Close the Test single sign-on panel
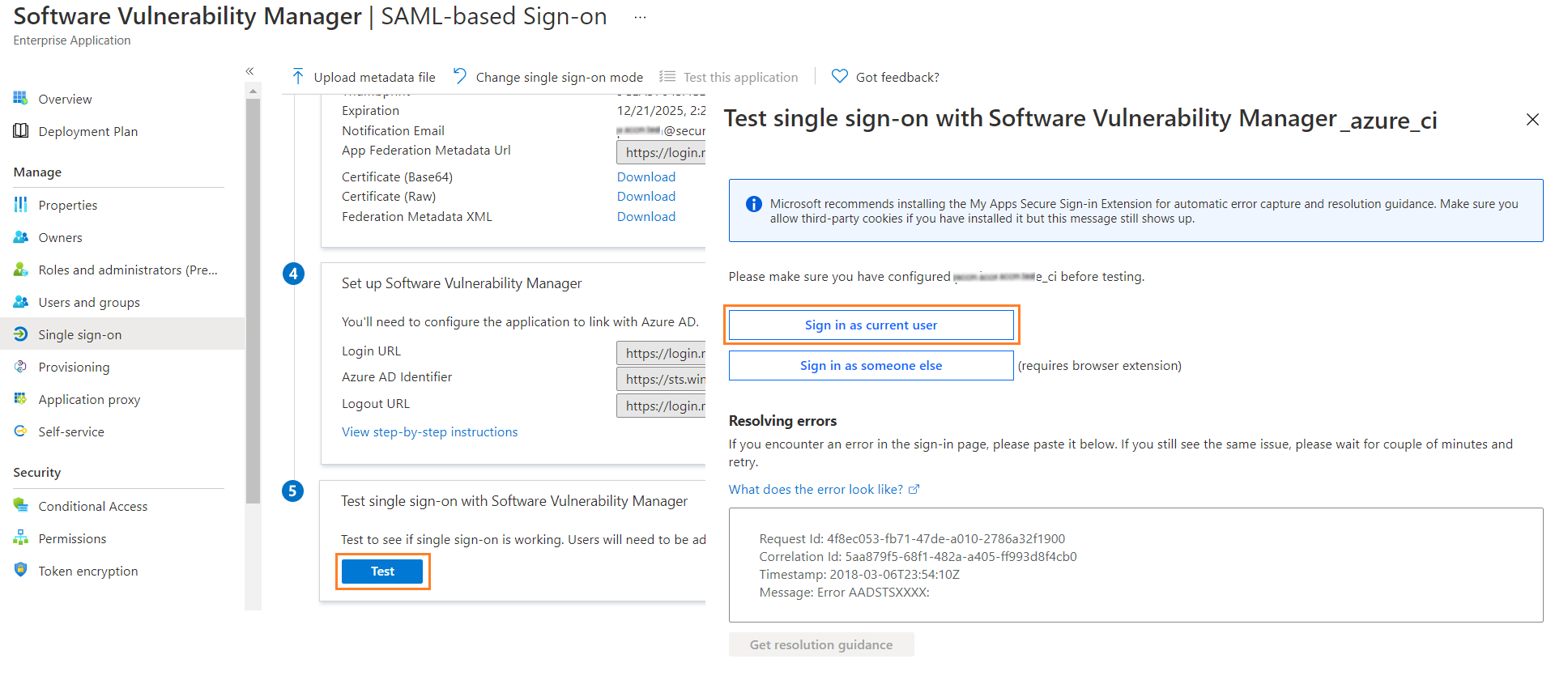This screenshot has height=680, width=1568. pos(1532,120)
